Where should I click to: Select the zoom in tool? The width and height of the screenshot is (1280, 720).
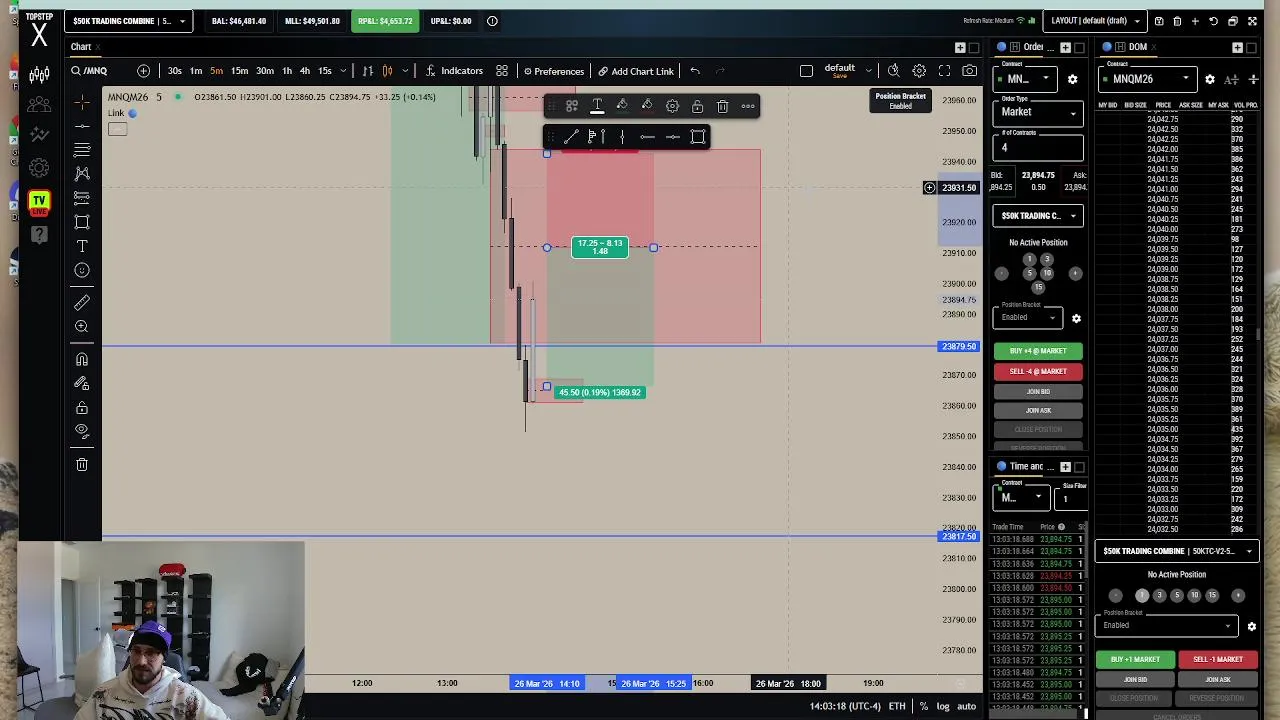point(82,327)
